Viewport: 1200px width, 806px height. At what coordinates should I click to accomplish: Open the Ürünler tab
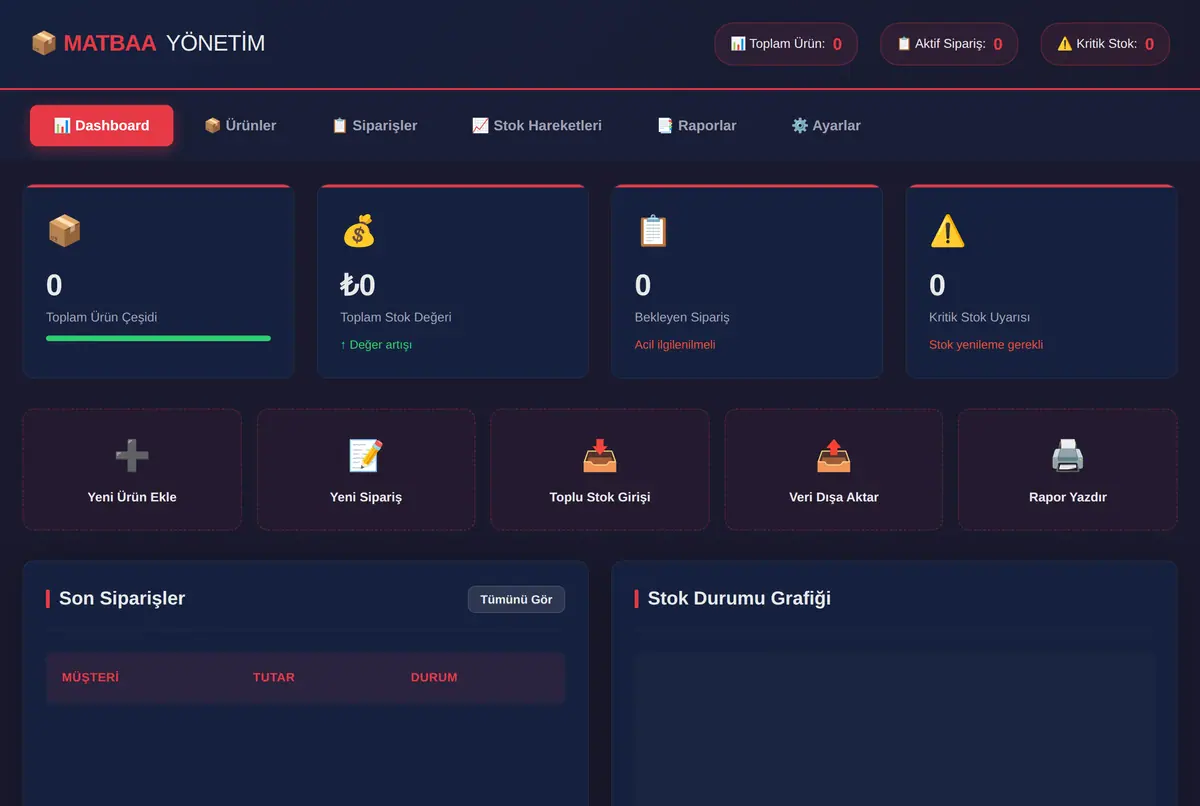click(240, 126)
